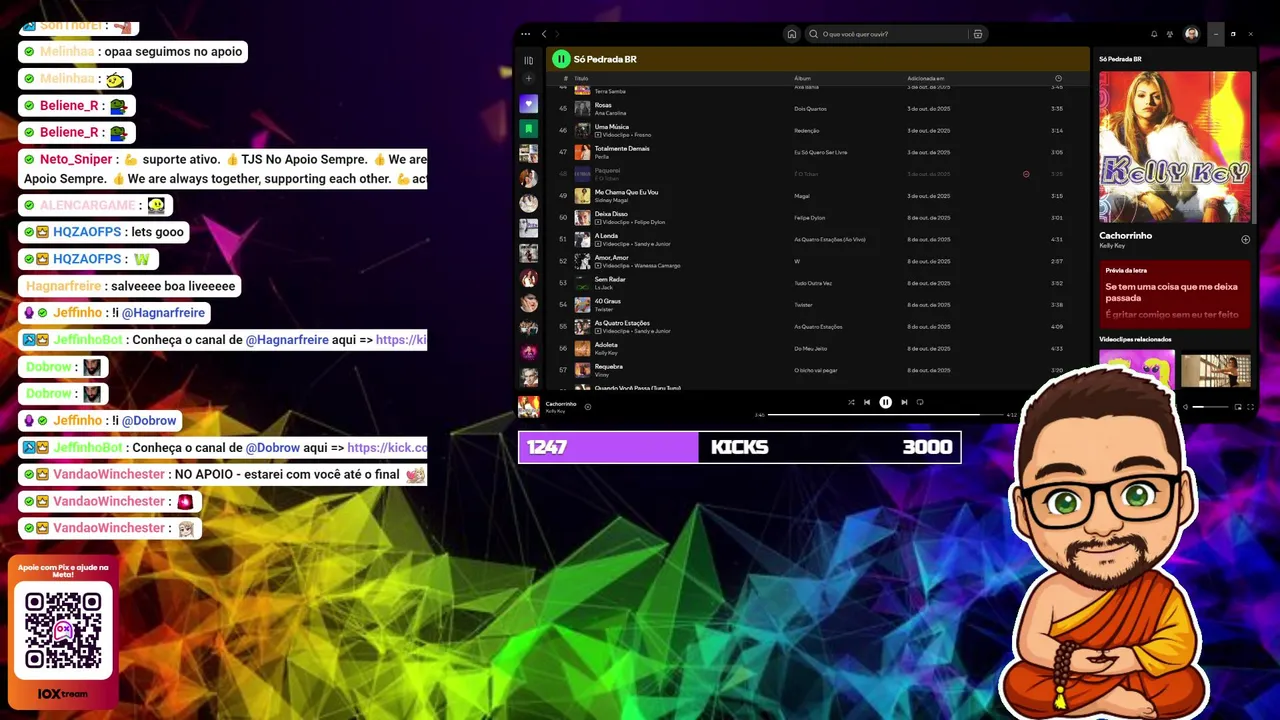Screen dimensions: 1280x720
Task: Open the Spotify profile avatar menu
Action: 1192,34
